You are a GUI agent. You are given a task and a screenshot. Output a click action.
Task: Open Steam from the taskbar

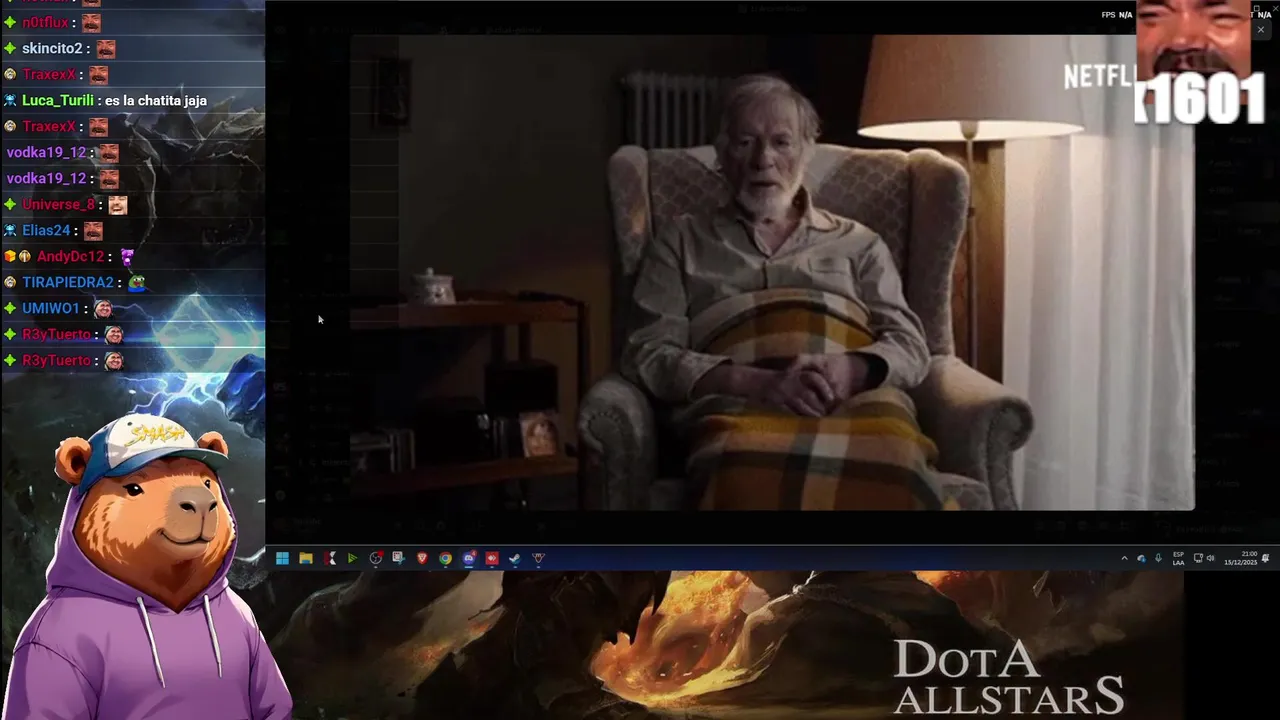coord(515,558)
